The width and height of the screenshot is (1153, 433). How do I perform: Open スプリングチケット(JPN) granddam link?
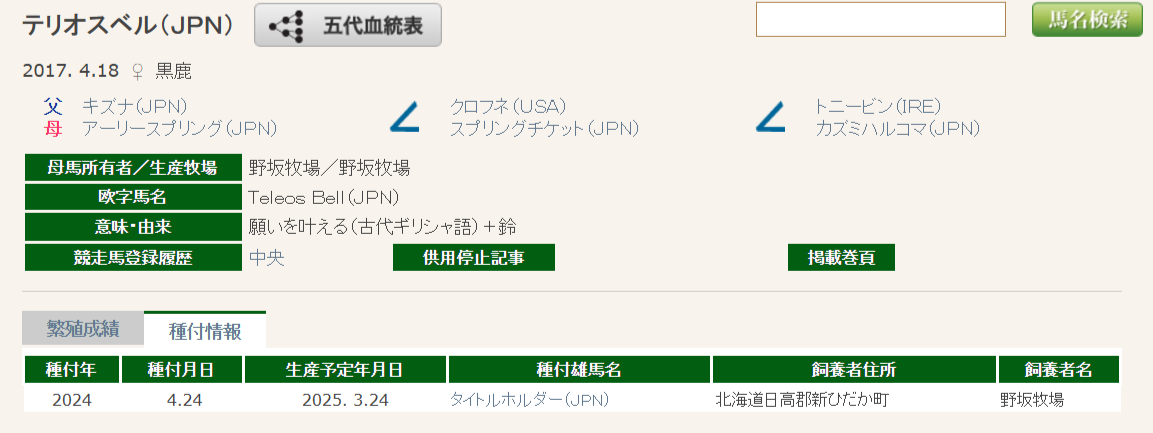click(x=544, y=129)
